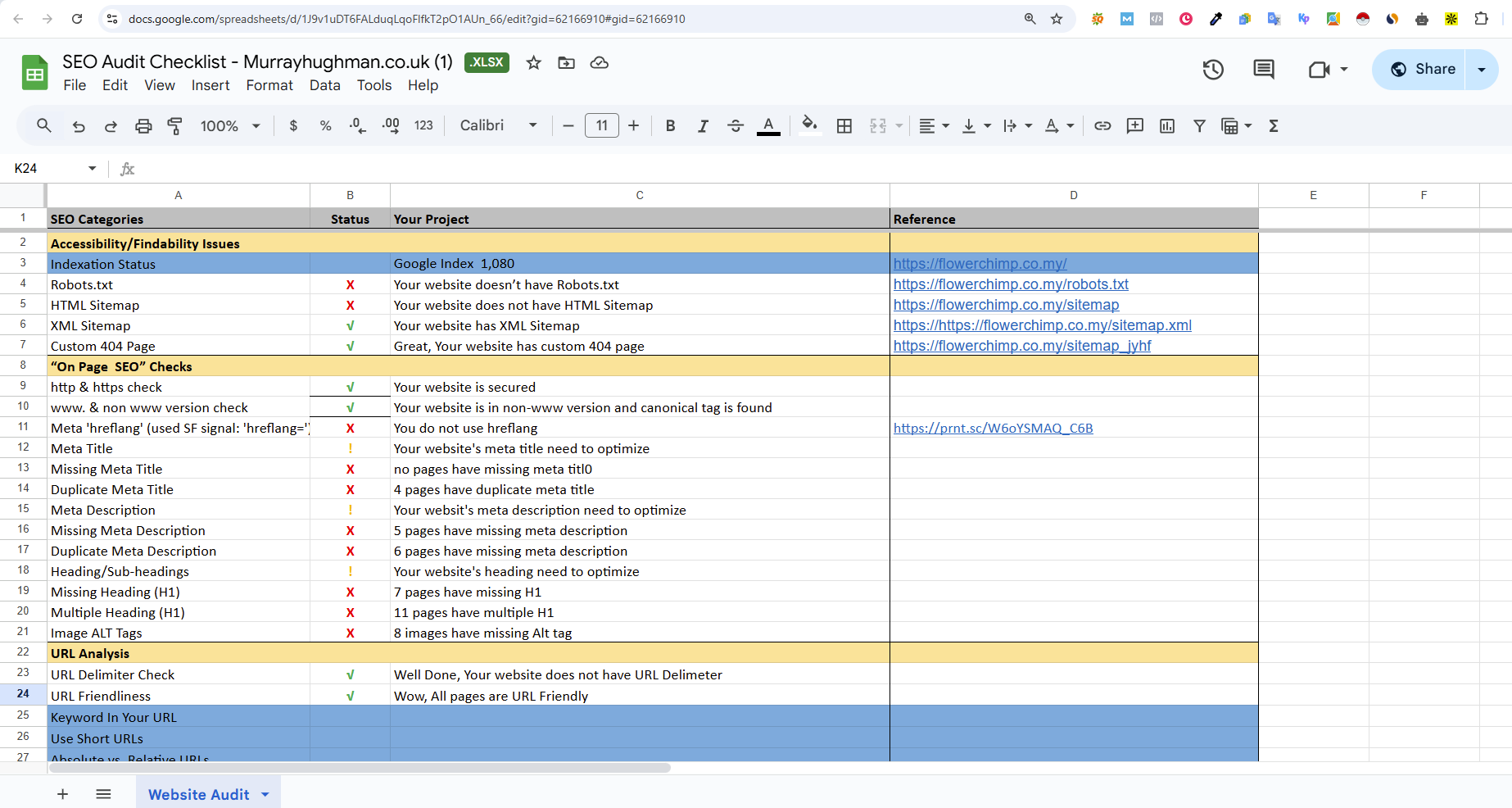Screen dimensions: 1512x808
Task: Toggle bold formatting
Action: coord(670,125)
